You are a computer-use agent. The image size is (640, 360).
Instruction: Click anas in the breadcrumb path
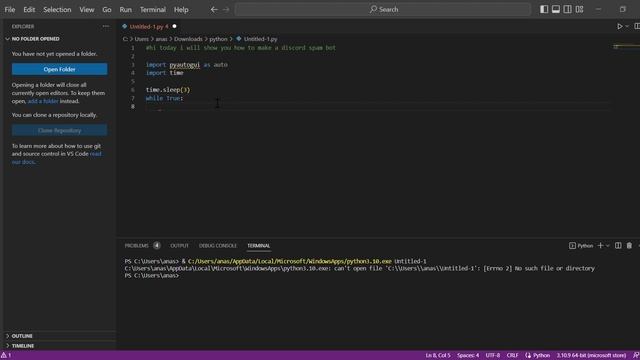[x=161, y=39]
